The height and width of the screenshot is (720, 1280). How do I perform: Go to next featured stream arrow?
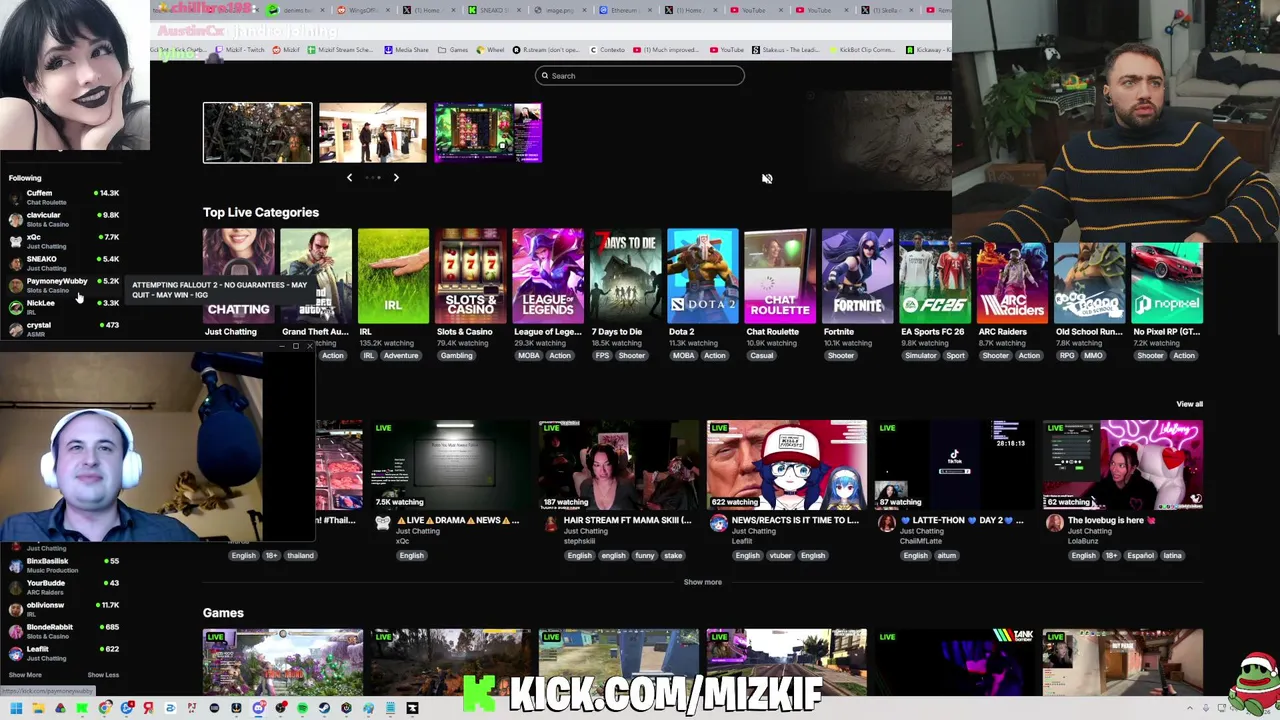click(x=396, y=177)
